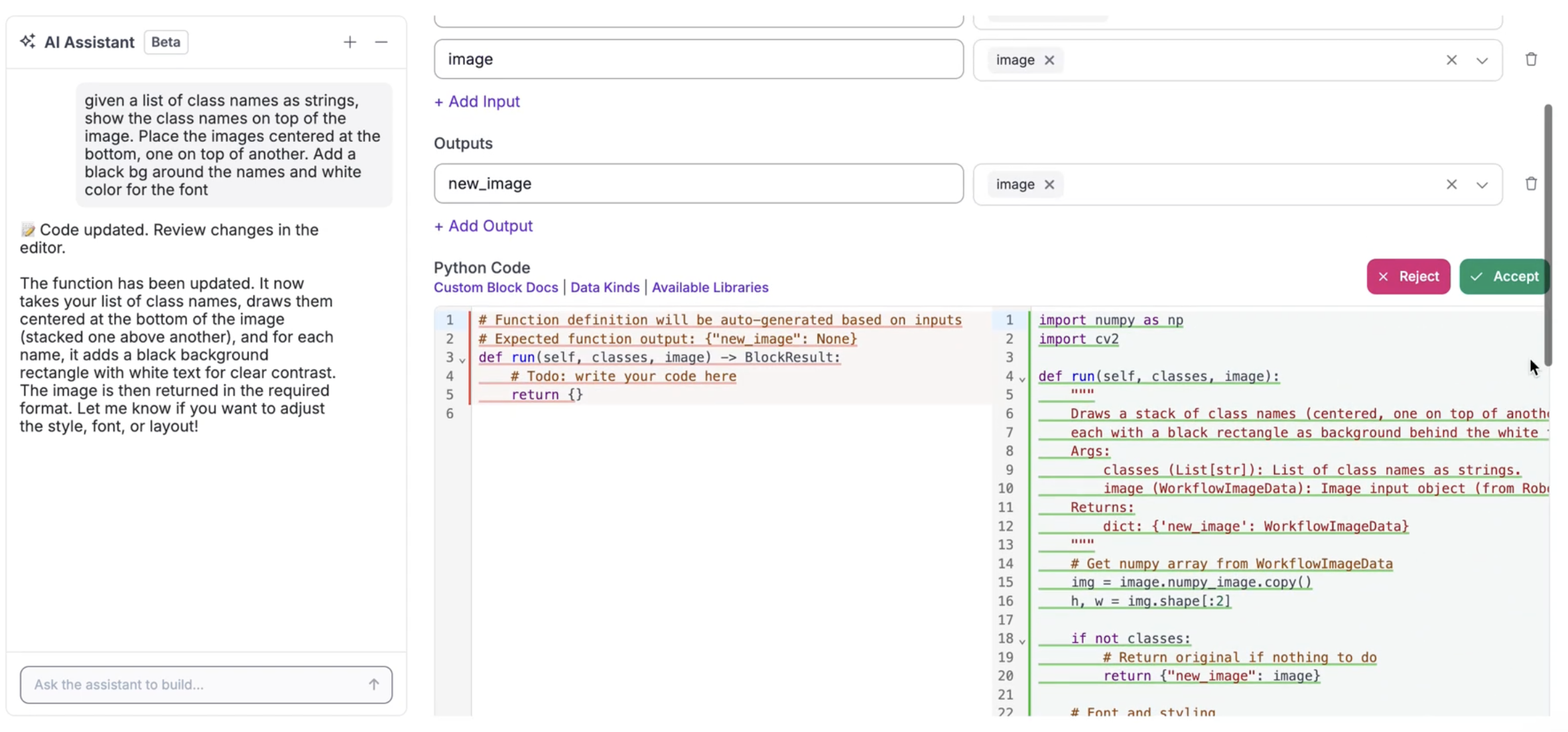The height and width of the screenshot is (732, 1568).
Task: Reject the AI code changes
Action: tap(1408, 276)
